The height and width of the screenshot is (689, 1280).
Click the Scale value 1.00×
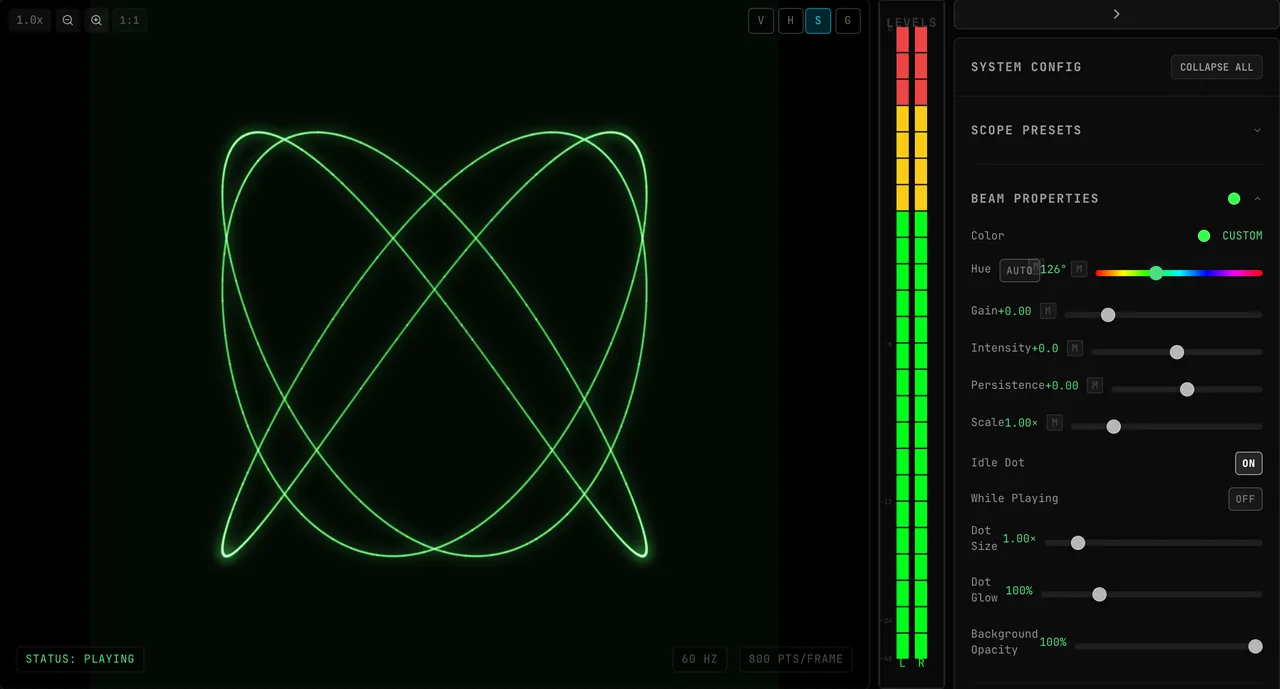pos(1021,423)
